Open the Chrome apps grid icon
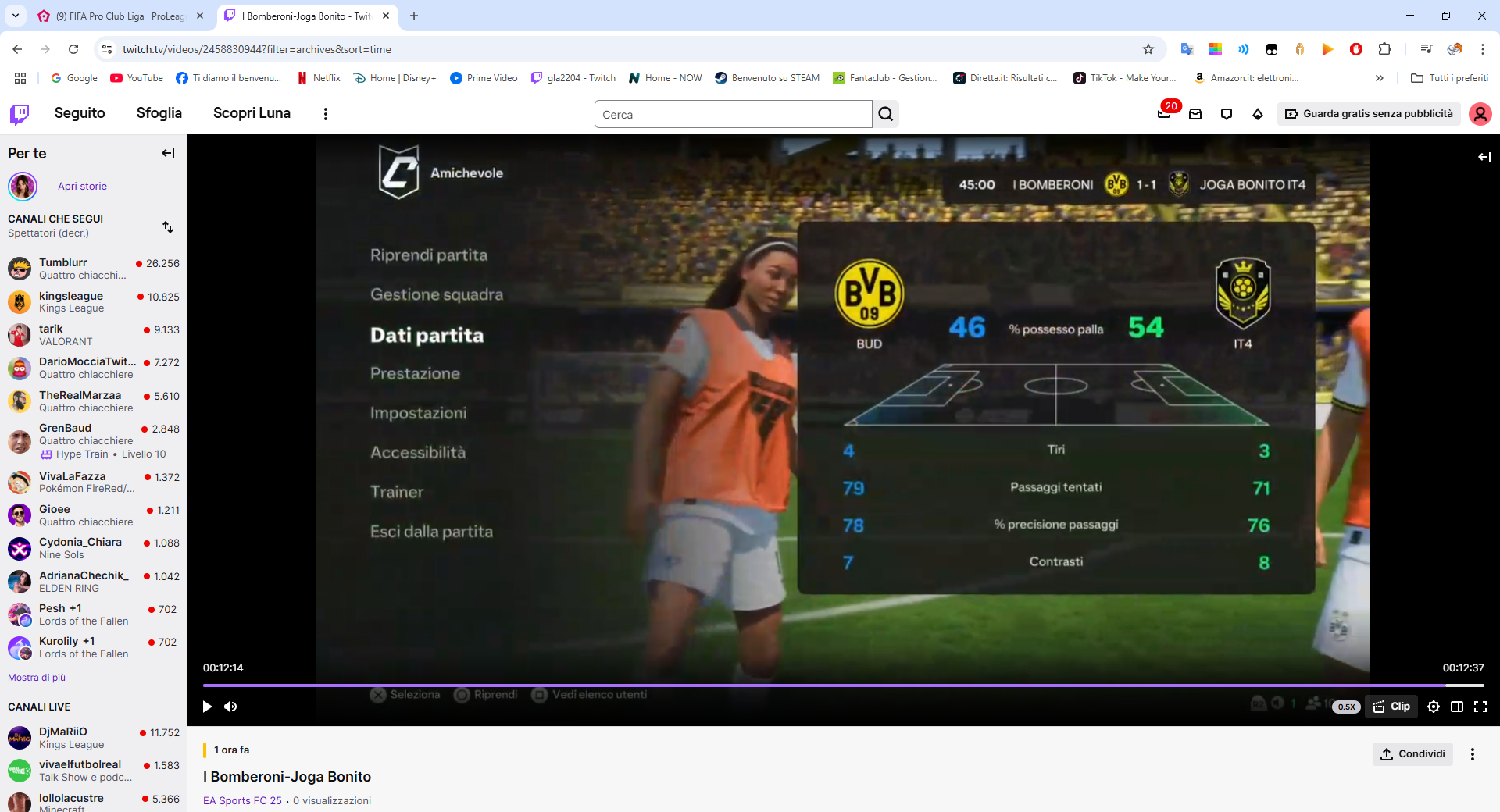 pos(20,78)
